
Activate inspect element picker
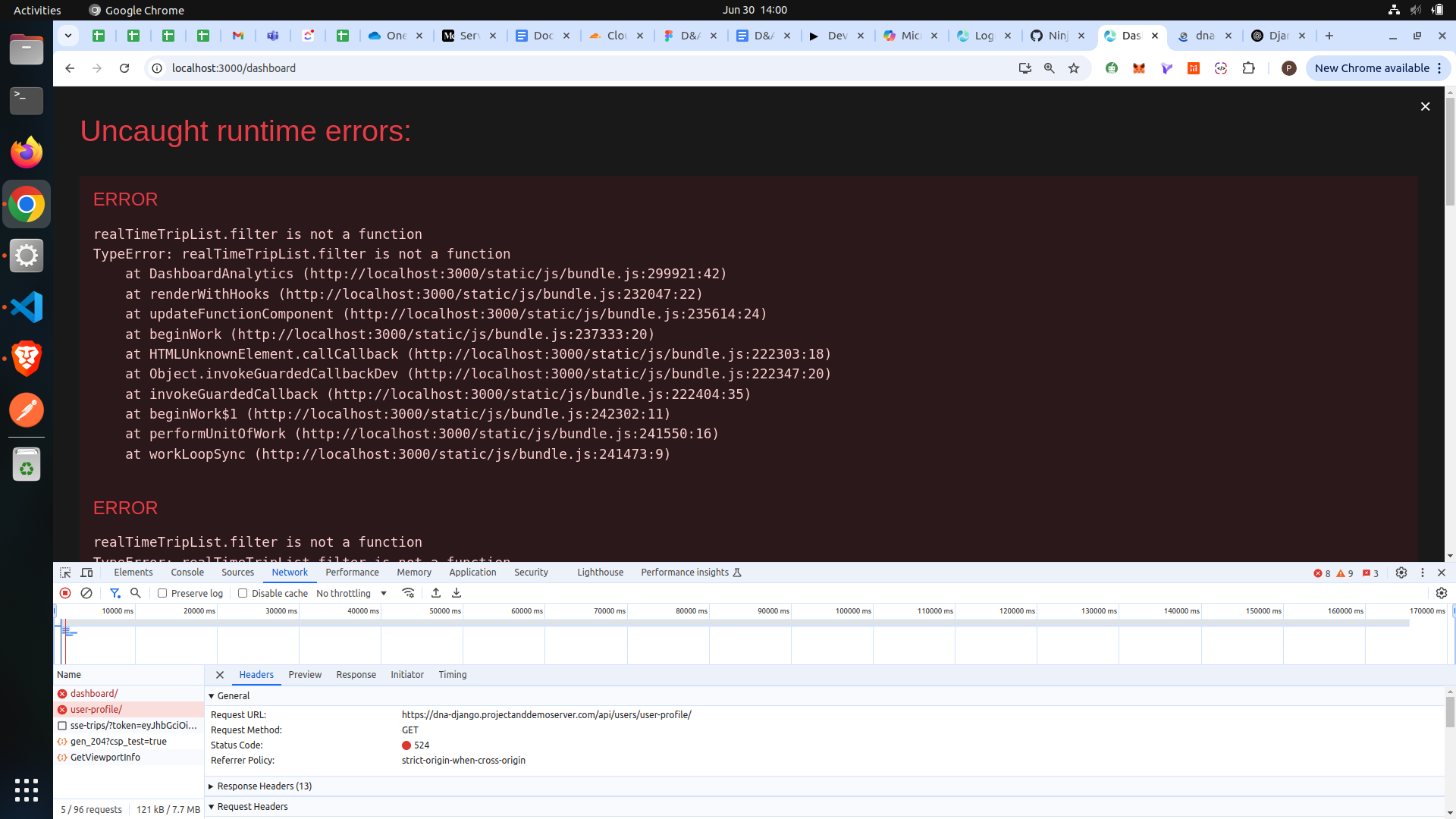(x=65, y=573)
